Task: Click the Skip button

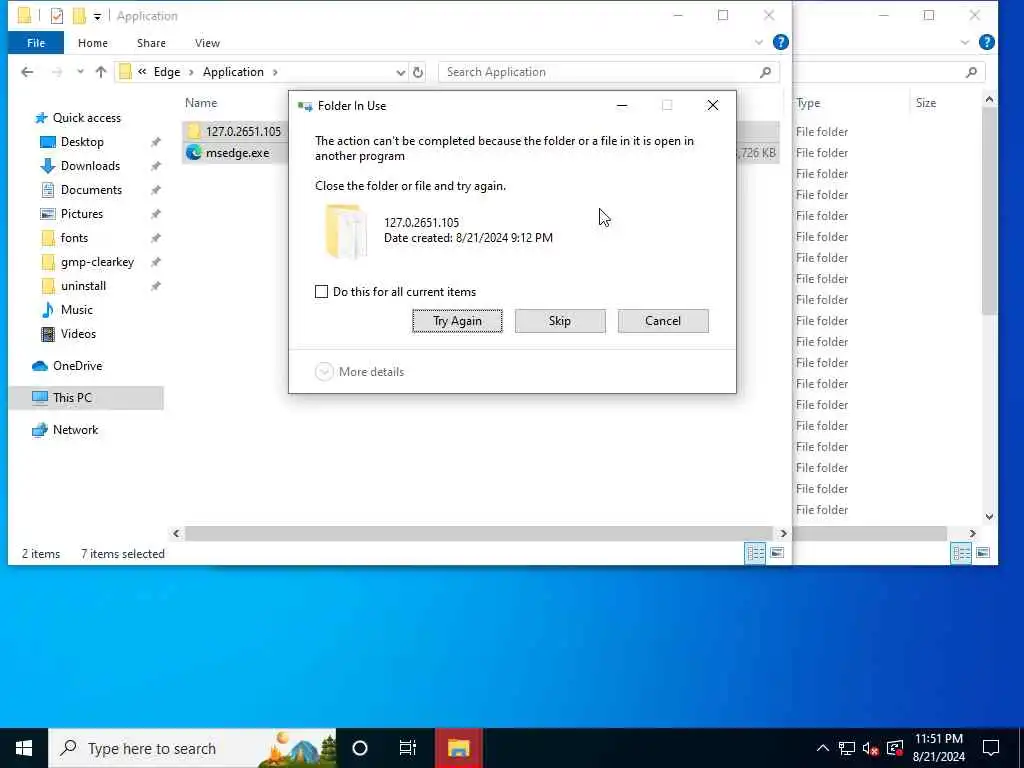Action: pos(560,321)
